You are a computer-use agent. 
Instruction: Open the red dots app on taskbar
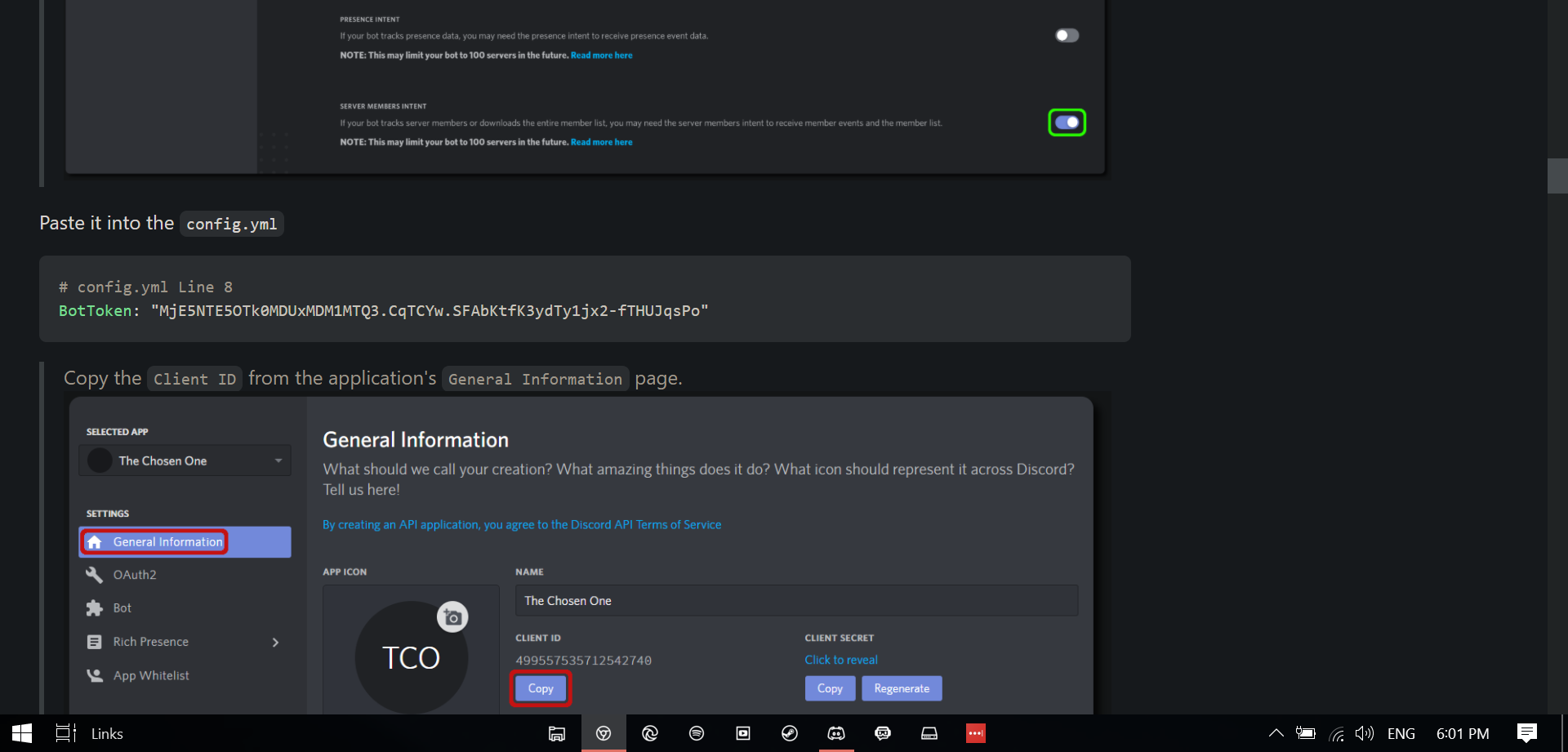coord(976,733)
